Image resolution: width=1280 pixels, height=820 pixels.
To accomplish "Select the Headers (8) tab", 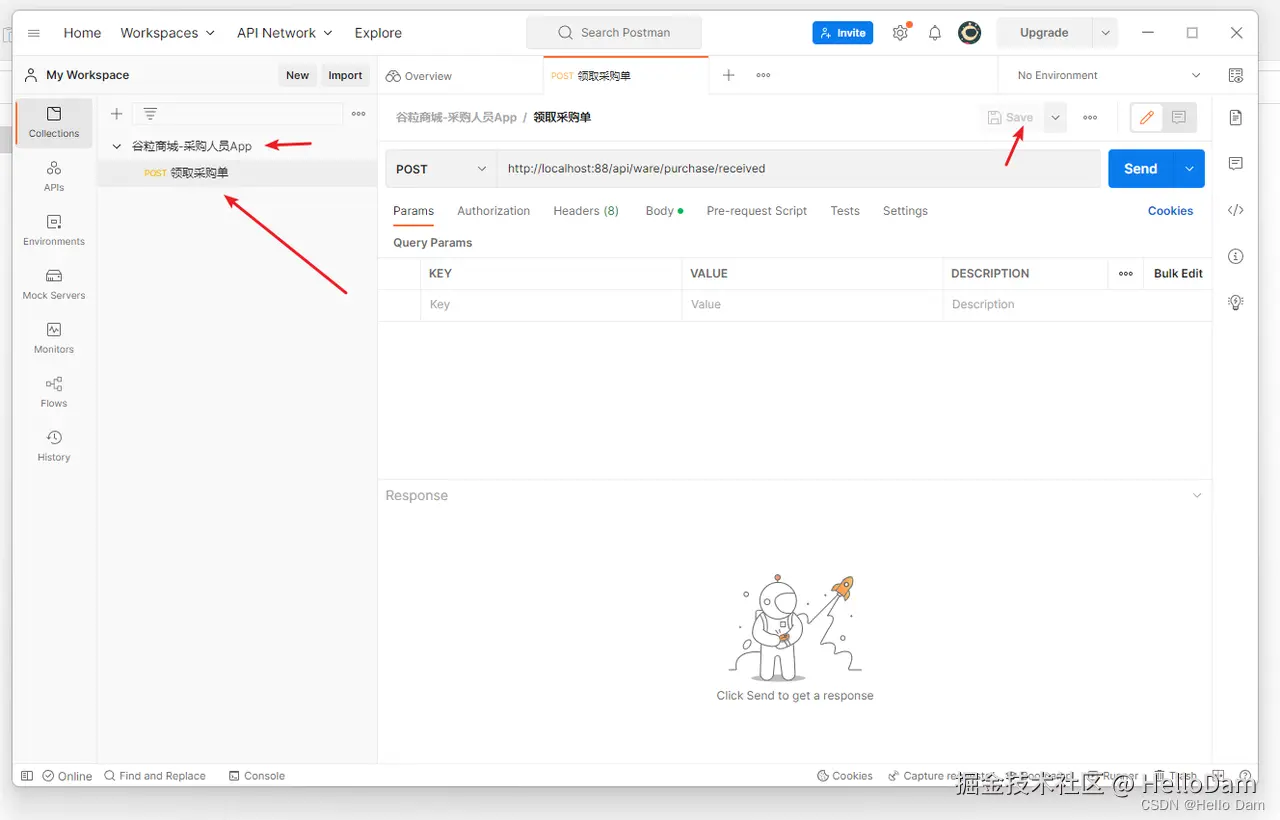I will tap(586, 211).
